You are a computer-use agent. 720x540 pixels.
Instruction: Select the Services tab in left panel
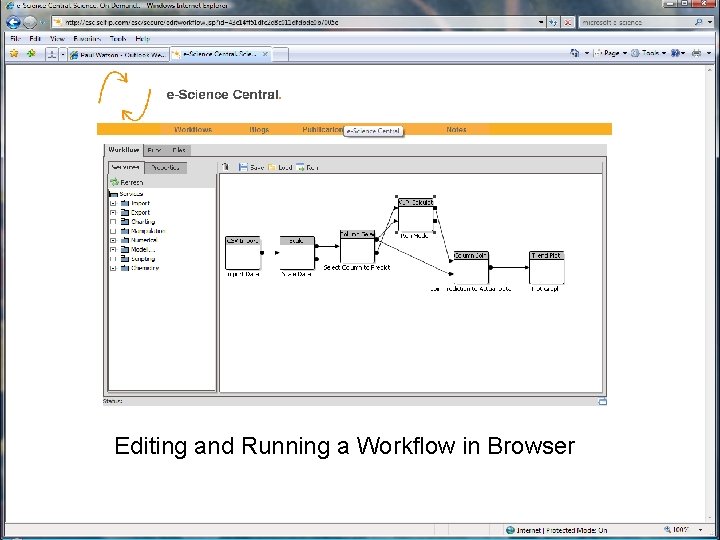[x=126, y=167]
